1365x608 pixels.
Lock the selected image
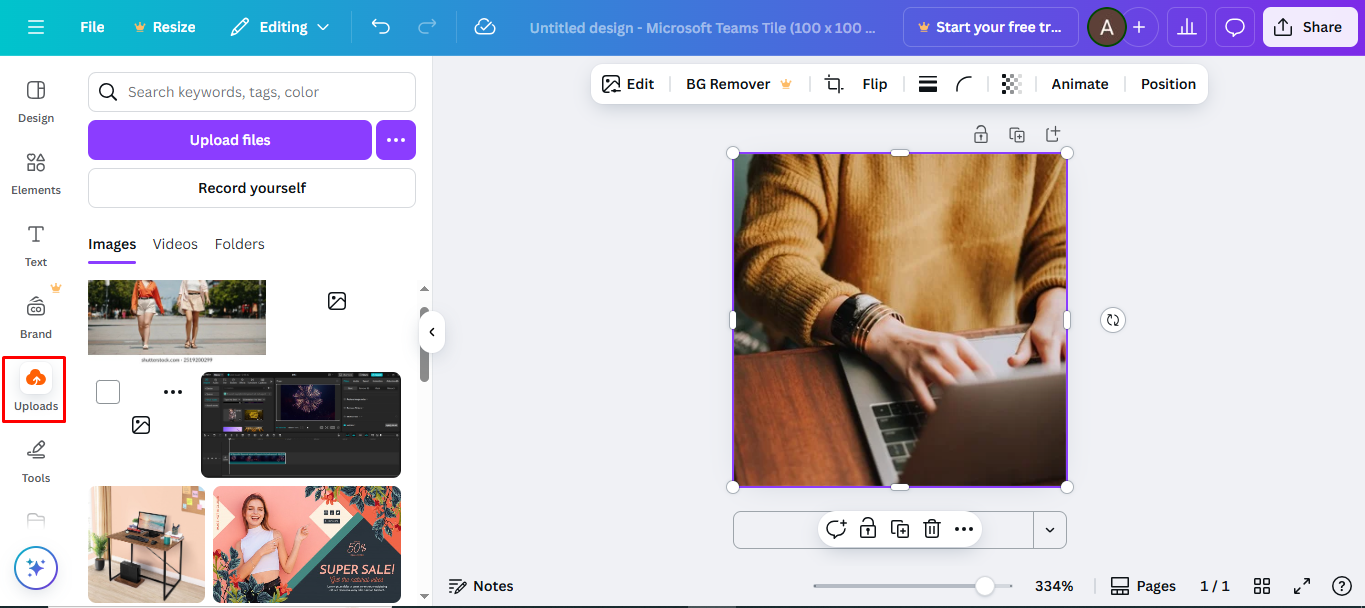coord(867,528)
